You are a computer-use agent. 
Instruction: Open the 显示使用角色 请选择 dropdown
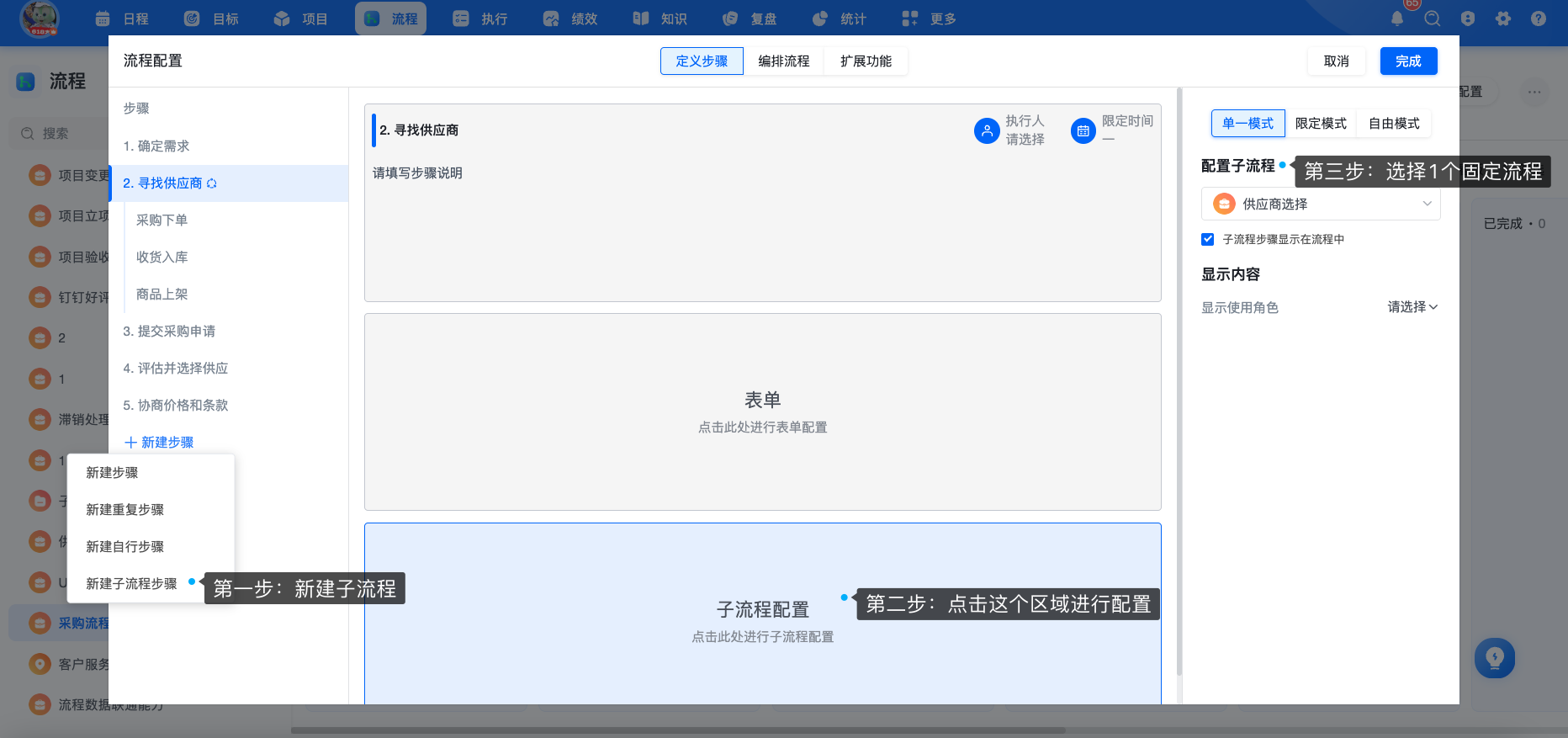[x=1412, y=307]
